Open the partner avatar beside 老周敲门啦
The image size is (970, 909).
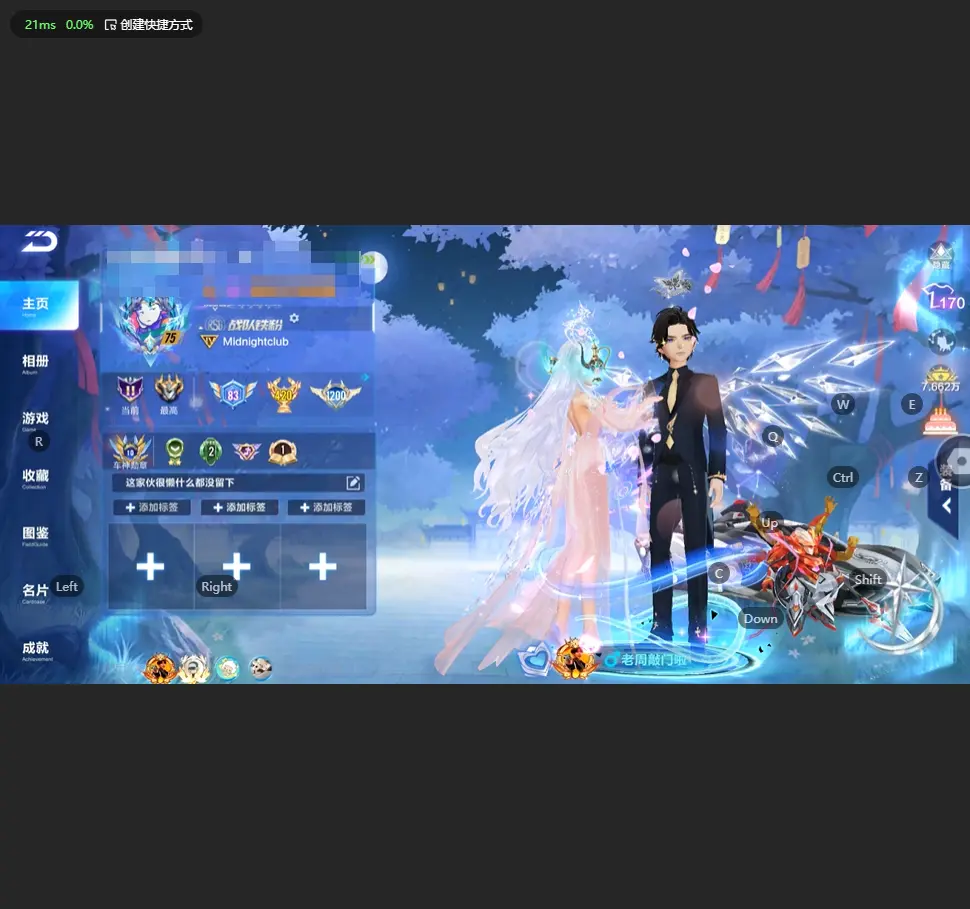575,660
